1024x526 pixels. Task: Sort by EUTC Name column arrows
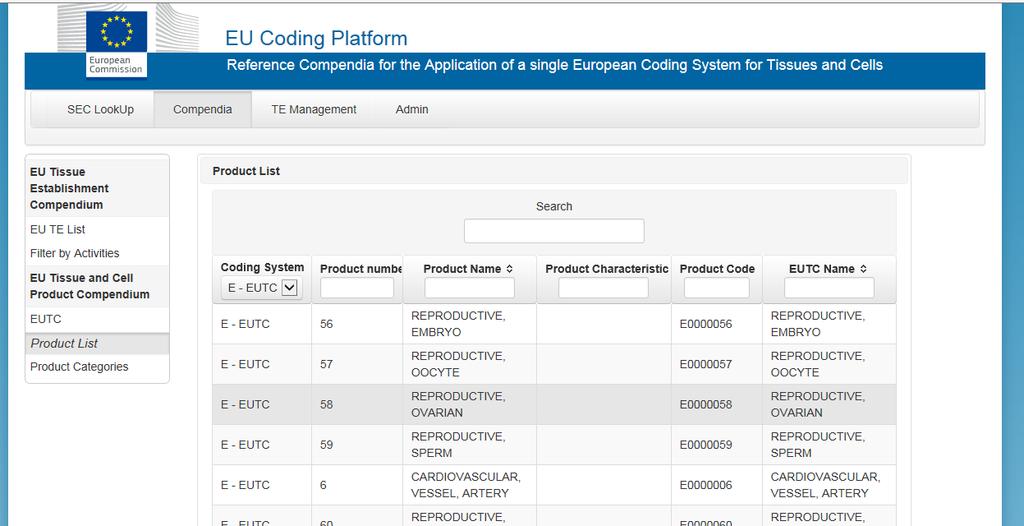click(863, 269)
